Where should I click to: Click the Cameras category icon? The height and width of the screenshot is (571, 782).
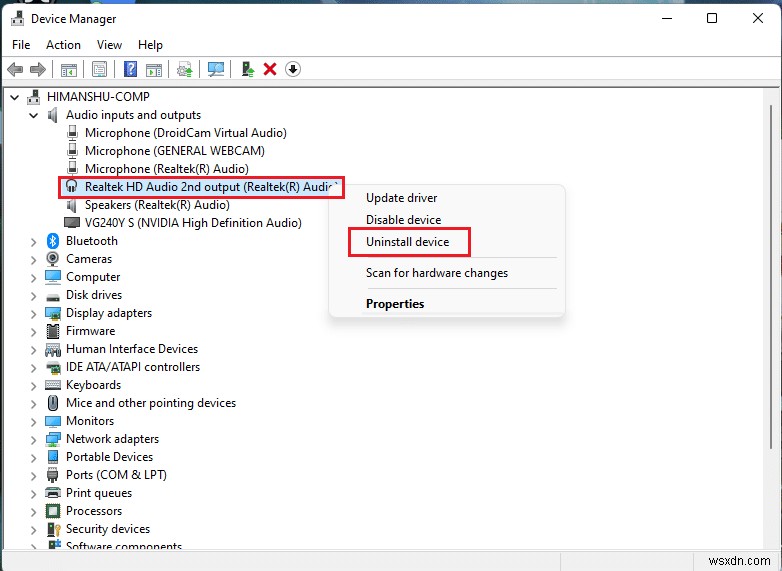pyautogui.click(x=52, y=259)
